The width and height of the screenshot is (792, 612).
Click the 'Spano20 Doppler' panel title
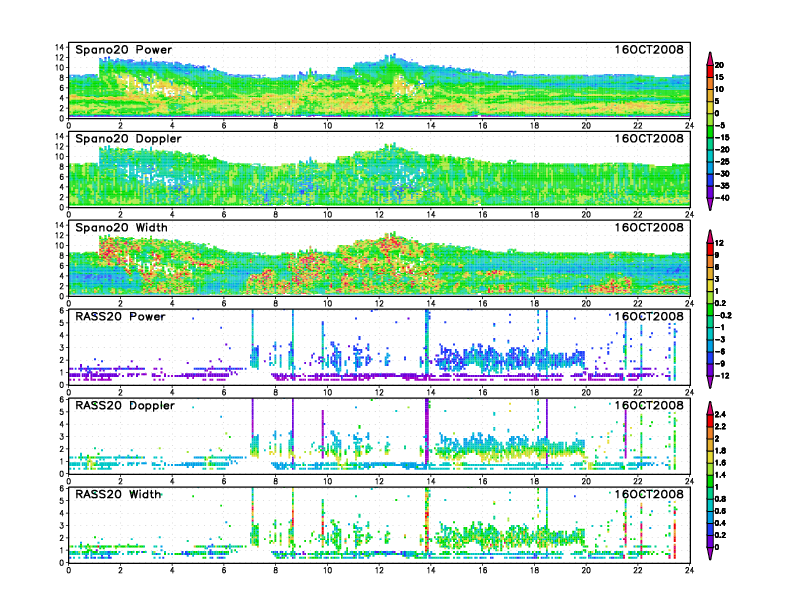(128, 139)
